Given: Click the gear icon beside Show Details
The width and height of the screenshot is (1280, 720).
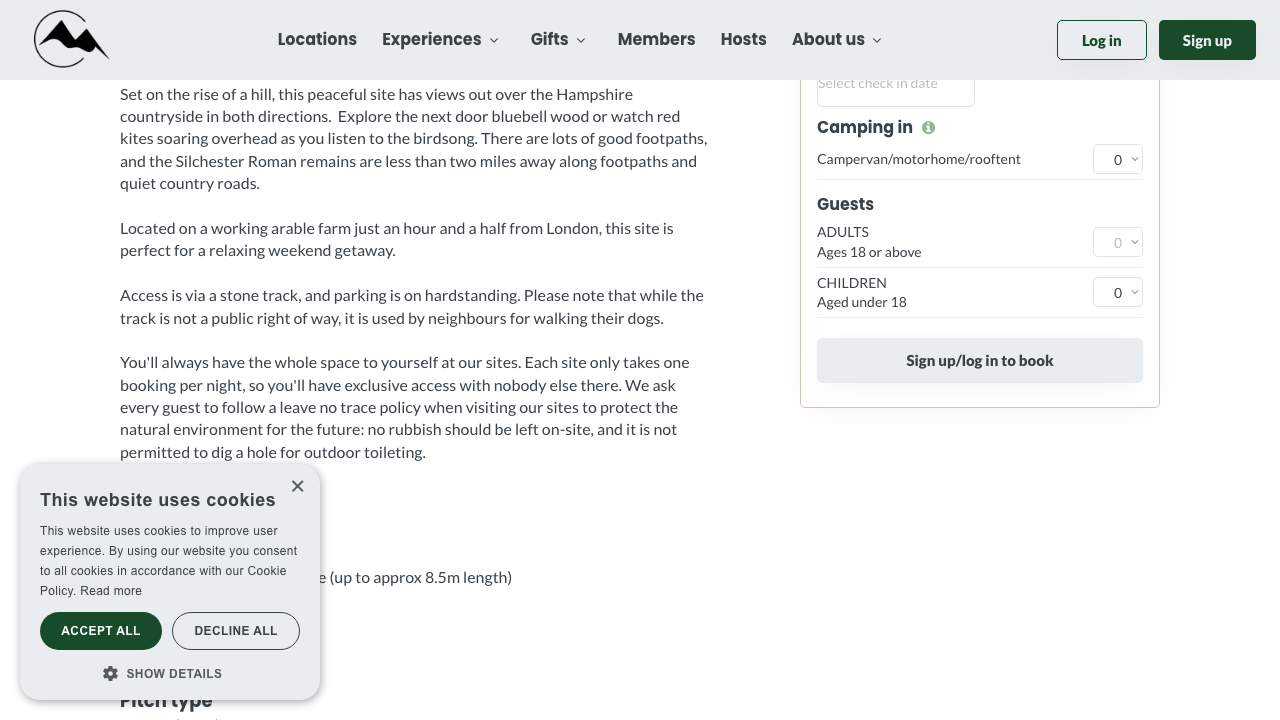Looking at the screenshot, I should tap(110, 674).
